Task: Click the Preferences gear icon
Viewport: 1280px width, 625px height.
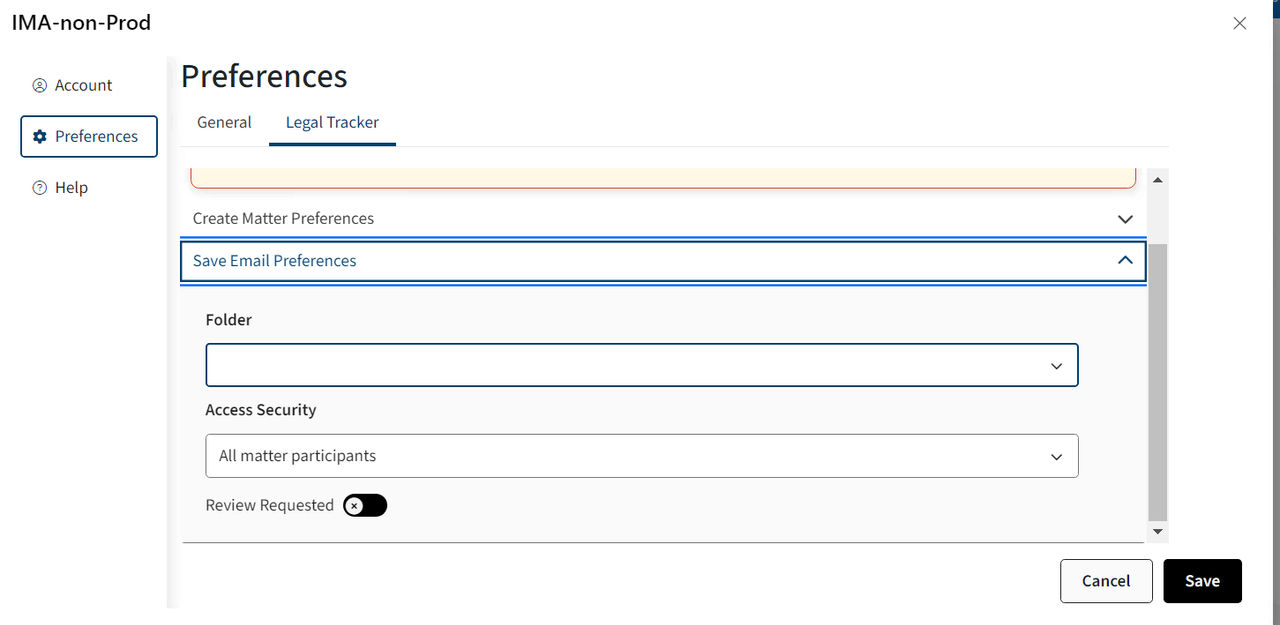Action: (x=40, y=137)
